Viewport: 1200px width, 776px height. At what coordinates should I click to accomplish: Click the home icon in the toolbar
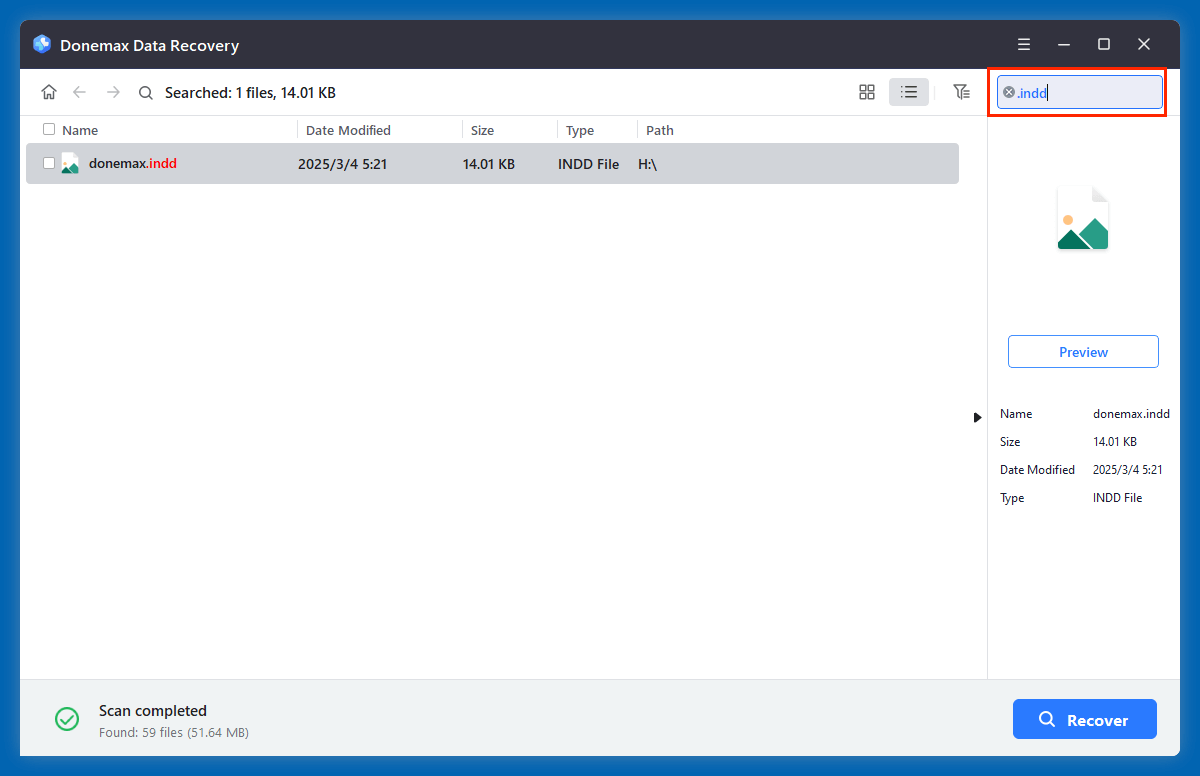(x=49, y=91)
